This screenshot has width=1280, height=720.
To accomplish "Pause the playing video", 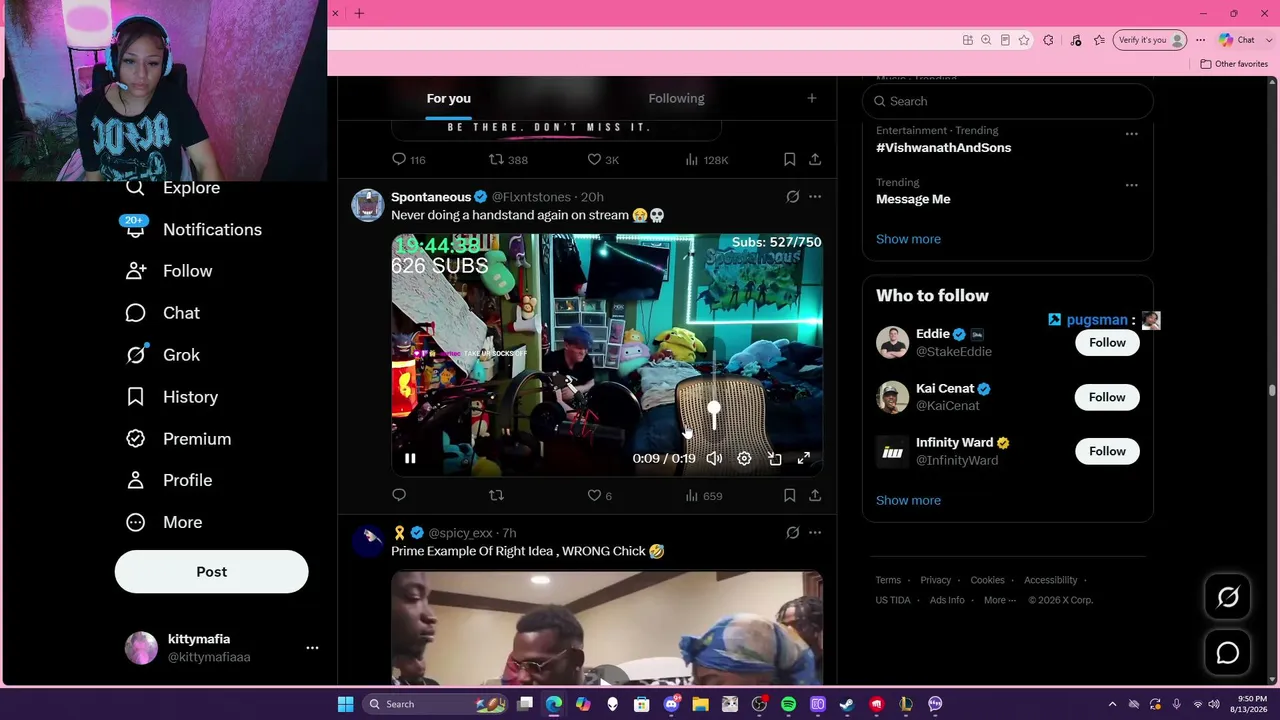I will (410, 458).
